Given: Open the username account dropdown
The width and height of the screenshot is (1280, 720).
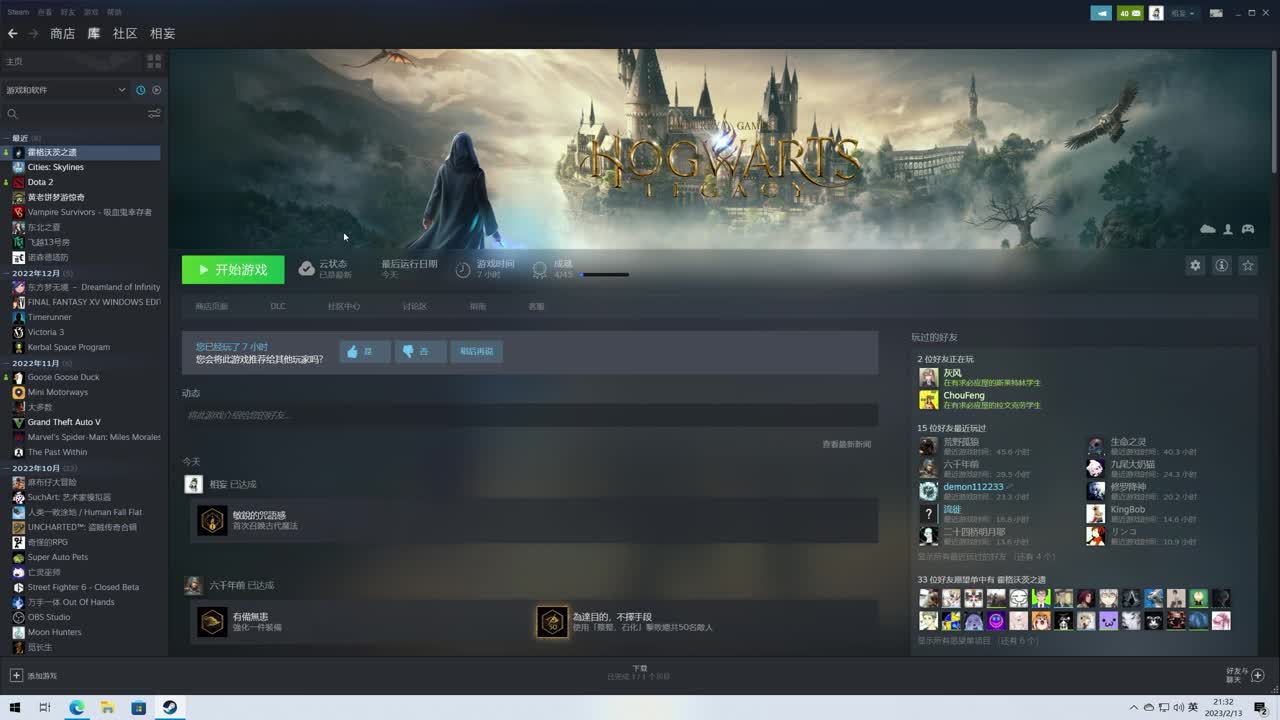Looking at the screenshot, I should pyautogui.click(x=1183, y=13).
